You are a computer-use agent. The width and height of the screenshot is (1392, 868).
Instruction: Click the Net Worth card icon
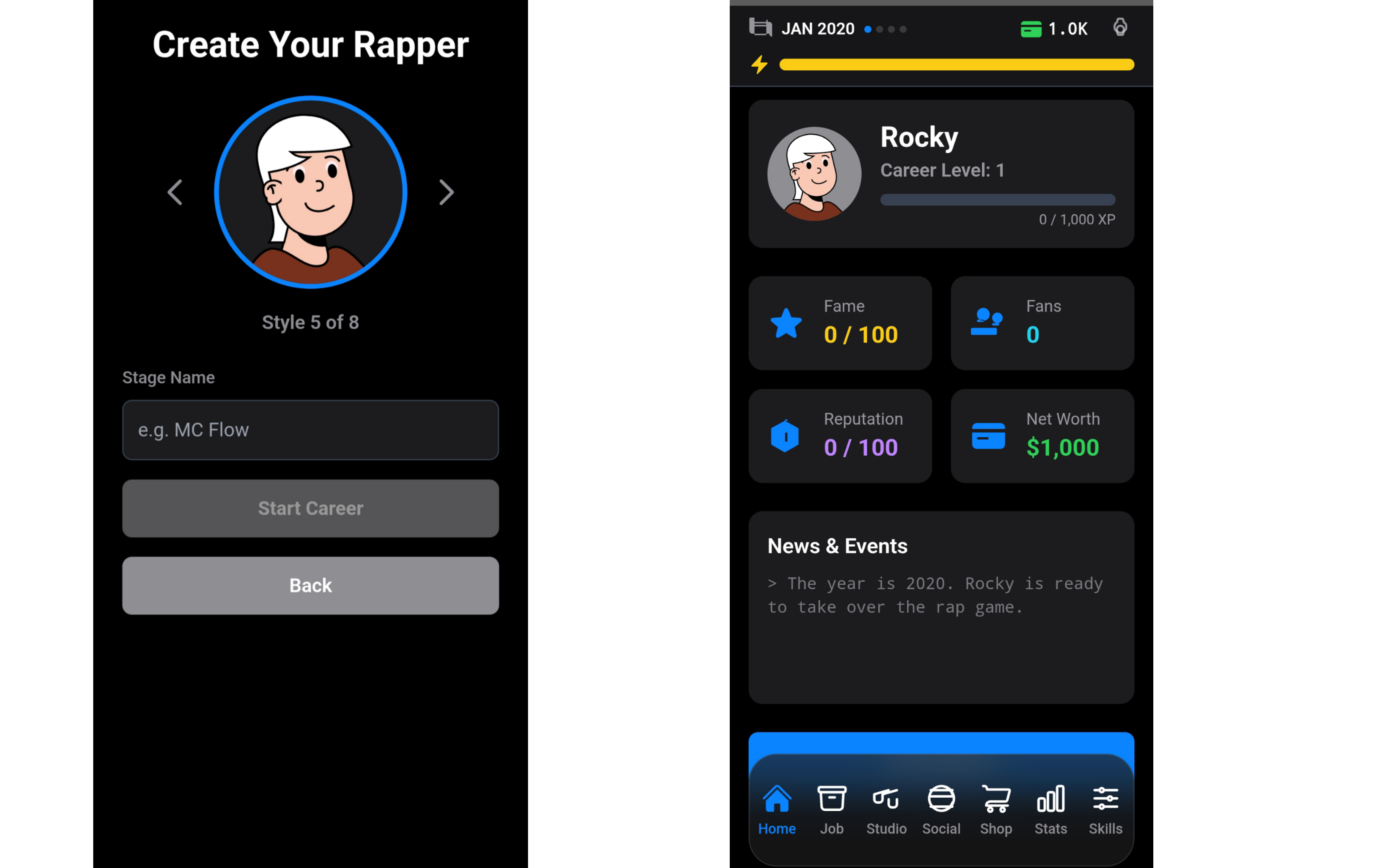point(988,436)
